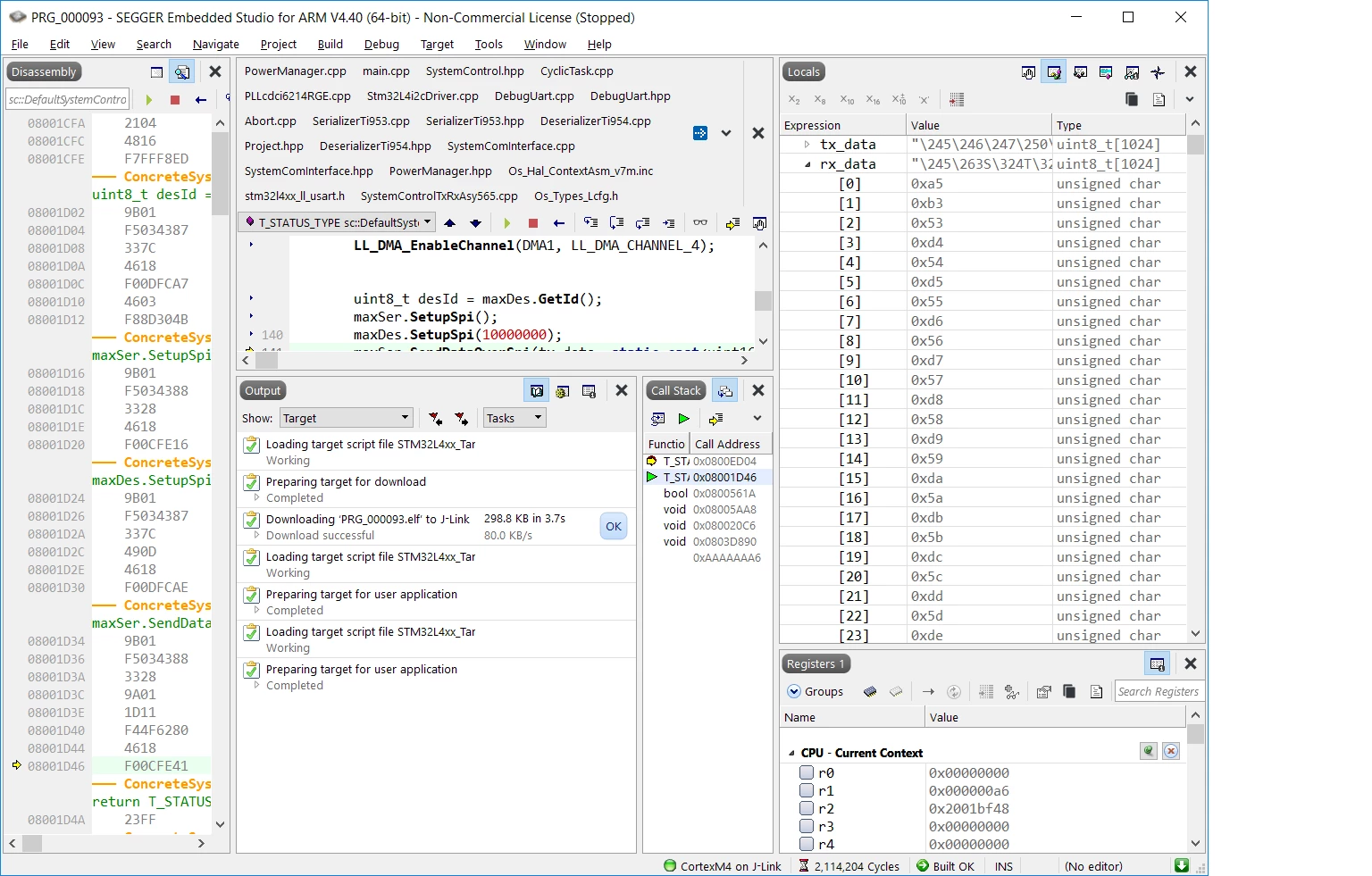Viewport: 1372px width, 876px height.
Task: Click the Disassembly address input field
Action: [68, 99]
